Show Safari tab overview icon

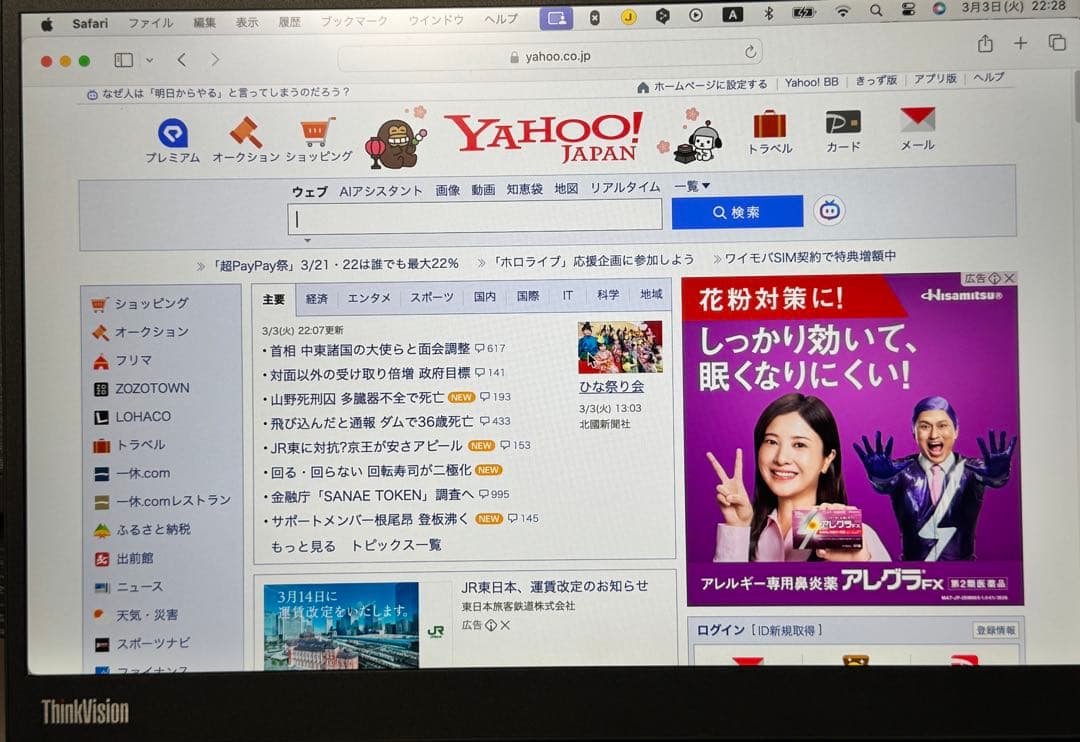[x=1057, y=43]
